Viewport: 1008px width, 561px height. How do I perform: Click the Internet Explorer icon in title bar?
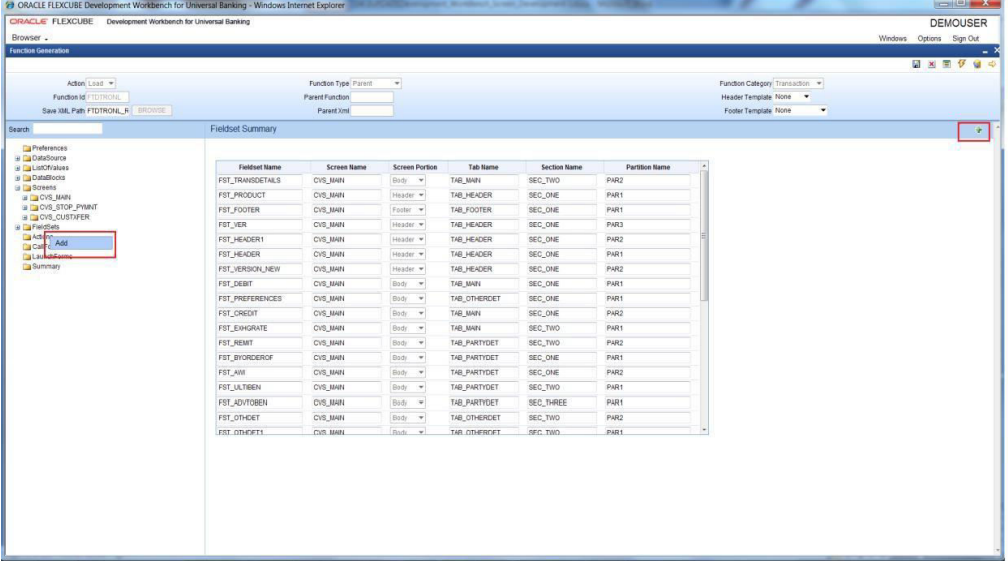(x=10, y=5)
